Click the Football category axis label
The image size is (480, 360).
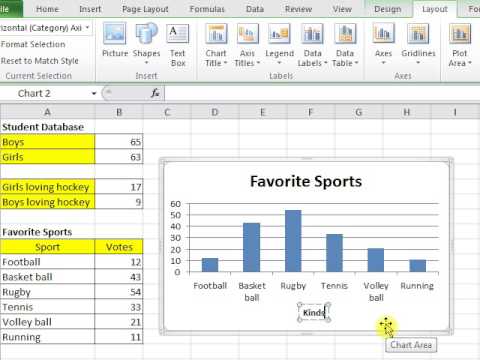point(210,286)
